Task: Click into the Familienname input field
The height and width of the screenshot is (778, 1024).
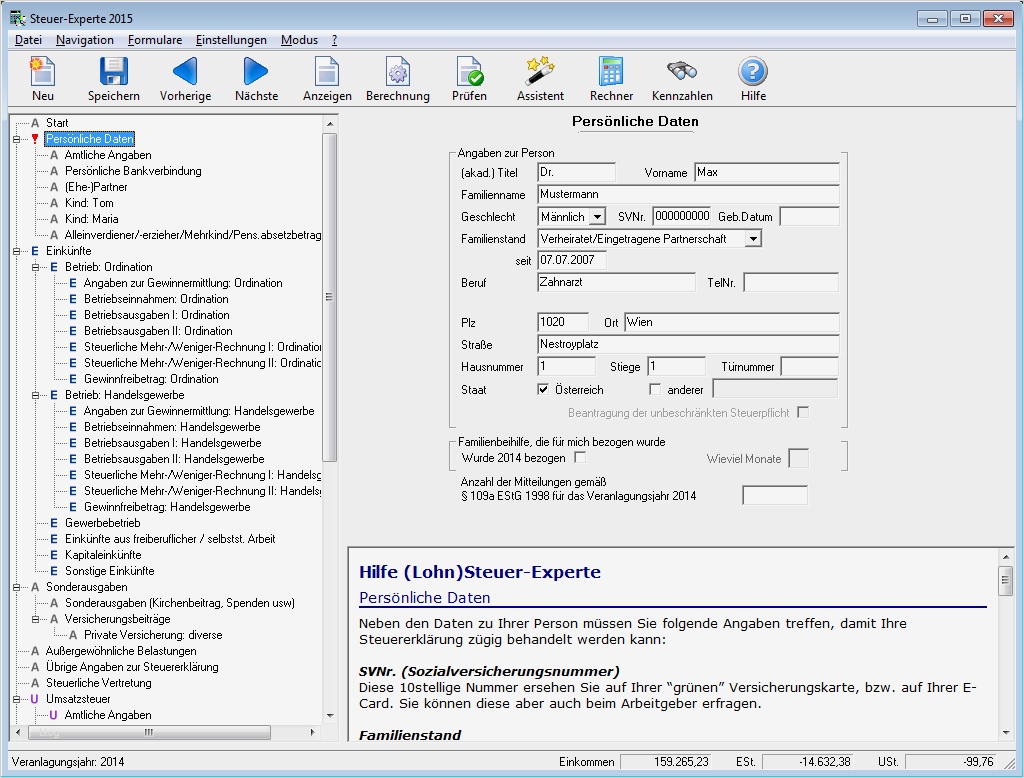Action: [x=687, y=195]
